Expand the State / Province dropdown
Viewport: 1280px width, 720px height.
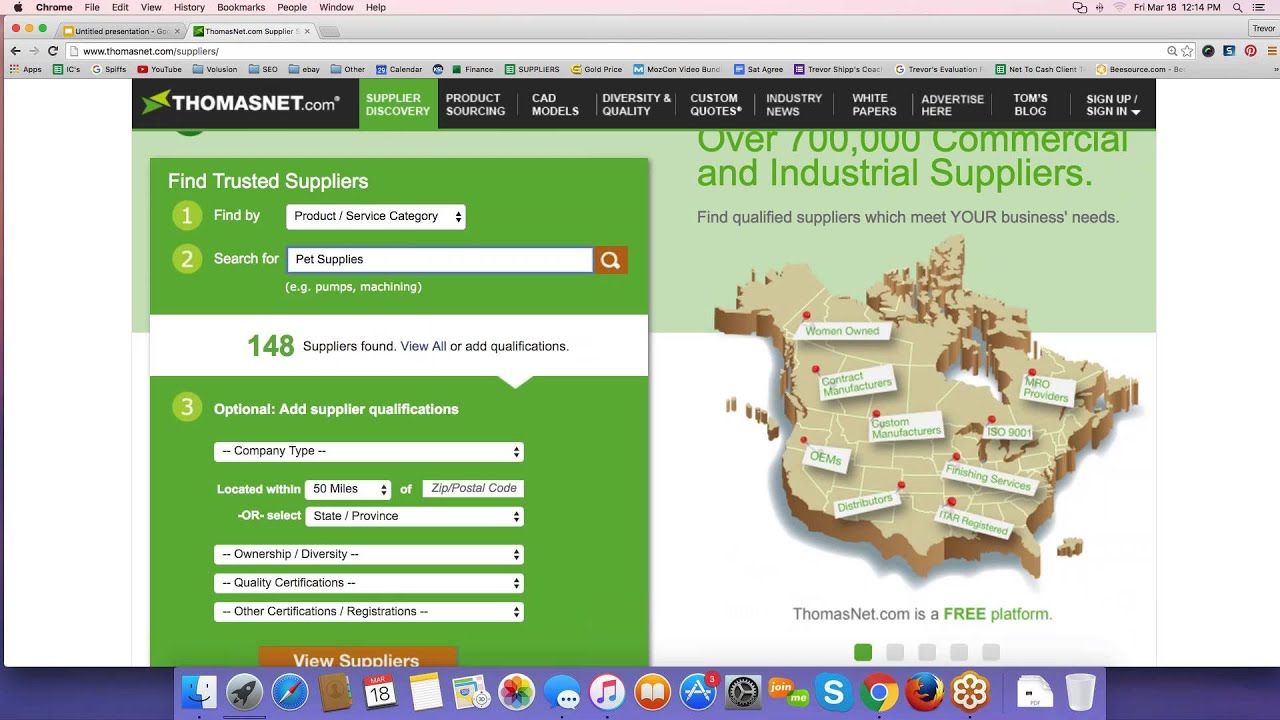pyautogui.click(x=415, y=517)
